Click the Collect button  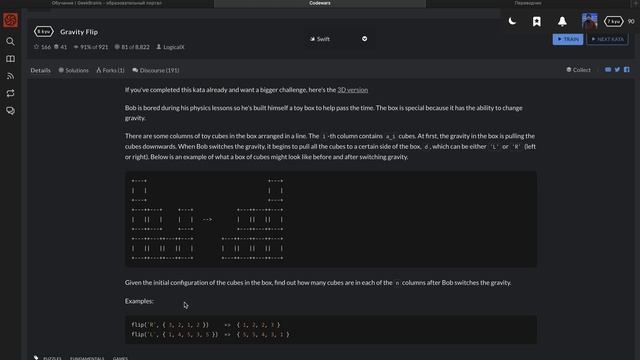pyautogui.click(x=578, y=70)
